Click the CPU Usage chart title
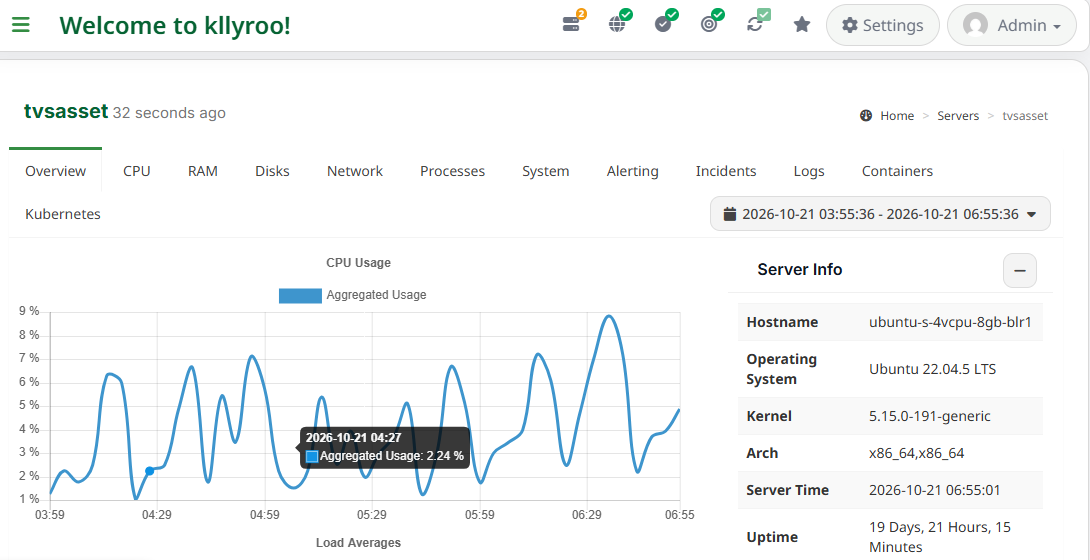Screen dimensions: 1090x560 click(358, 263)
